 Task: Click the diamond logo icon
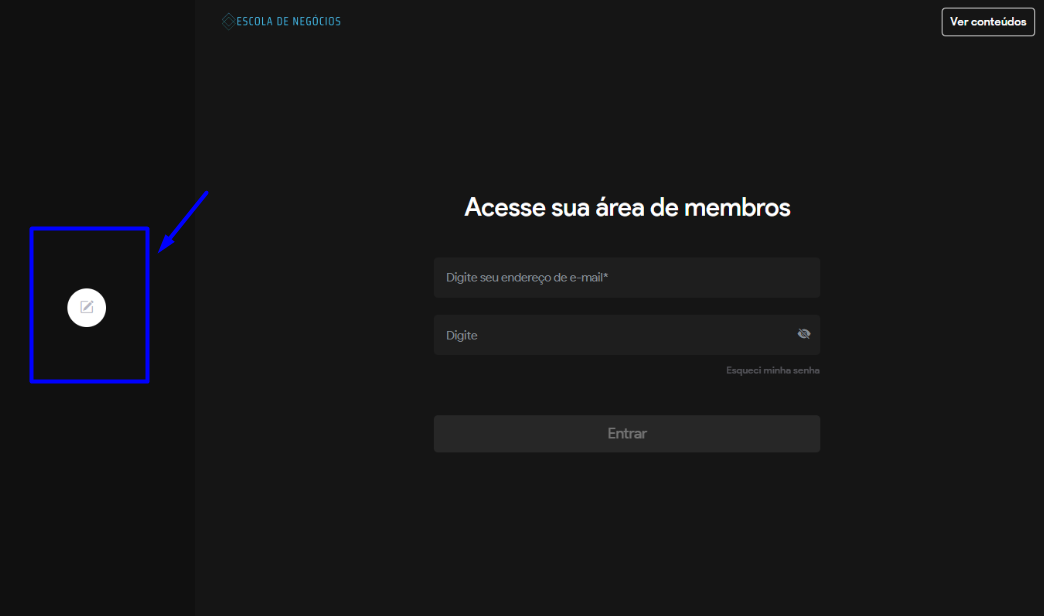pos(228,21)
